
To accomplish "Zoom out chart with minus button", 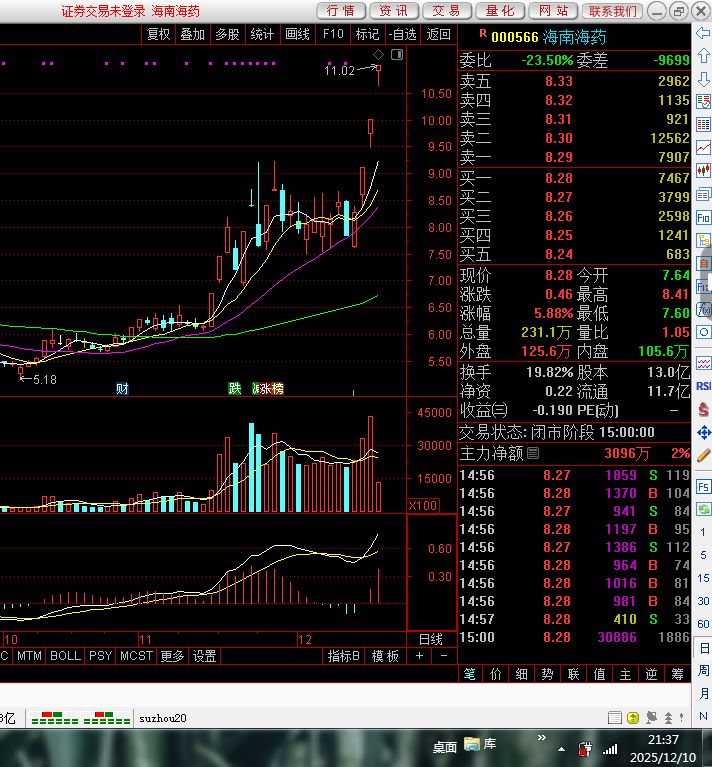I will (x=444, y=656).
